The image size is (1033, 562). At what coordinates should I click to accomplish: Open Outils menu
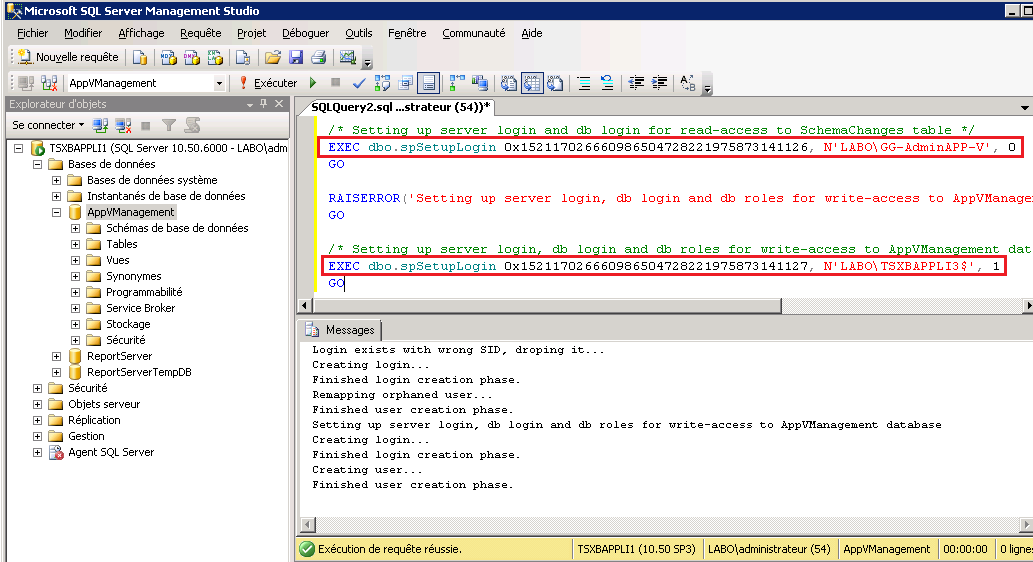(358, 33)
